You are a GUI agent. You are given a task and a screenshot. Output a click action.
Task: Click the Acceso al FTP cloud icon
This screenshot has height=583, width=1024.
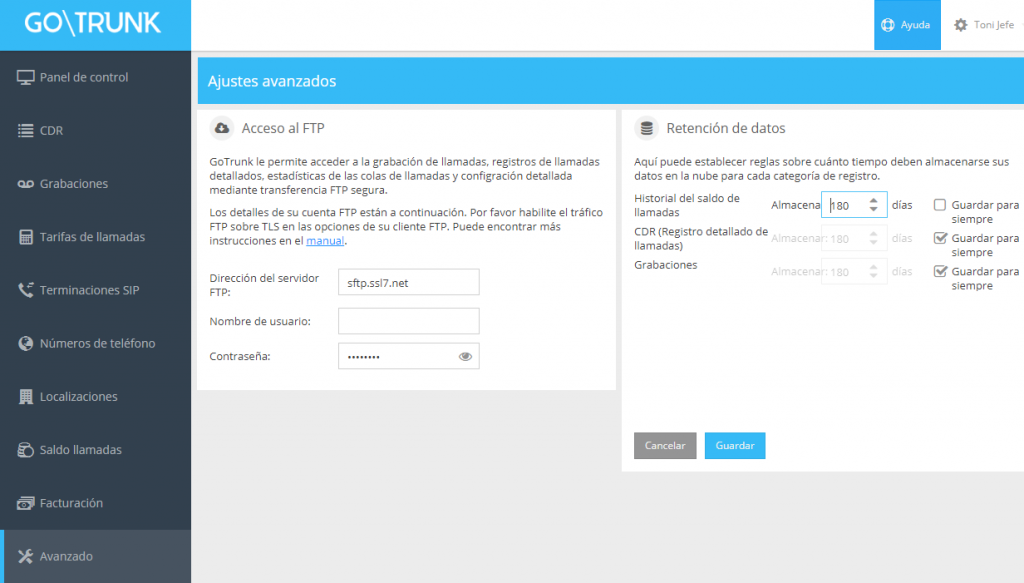pos(222,128)
